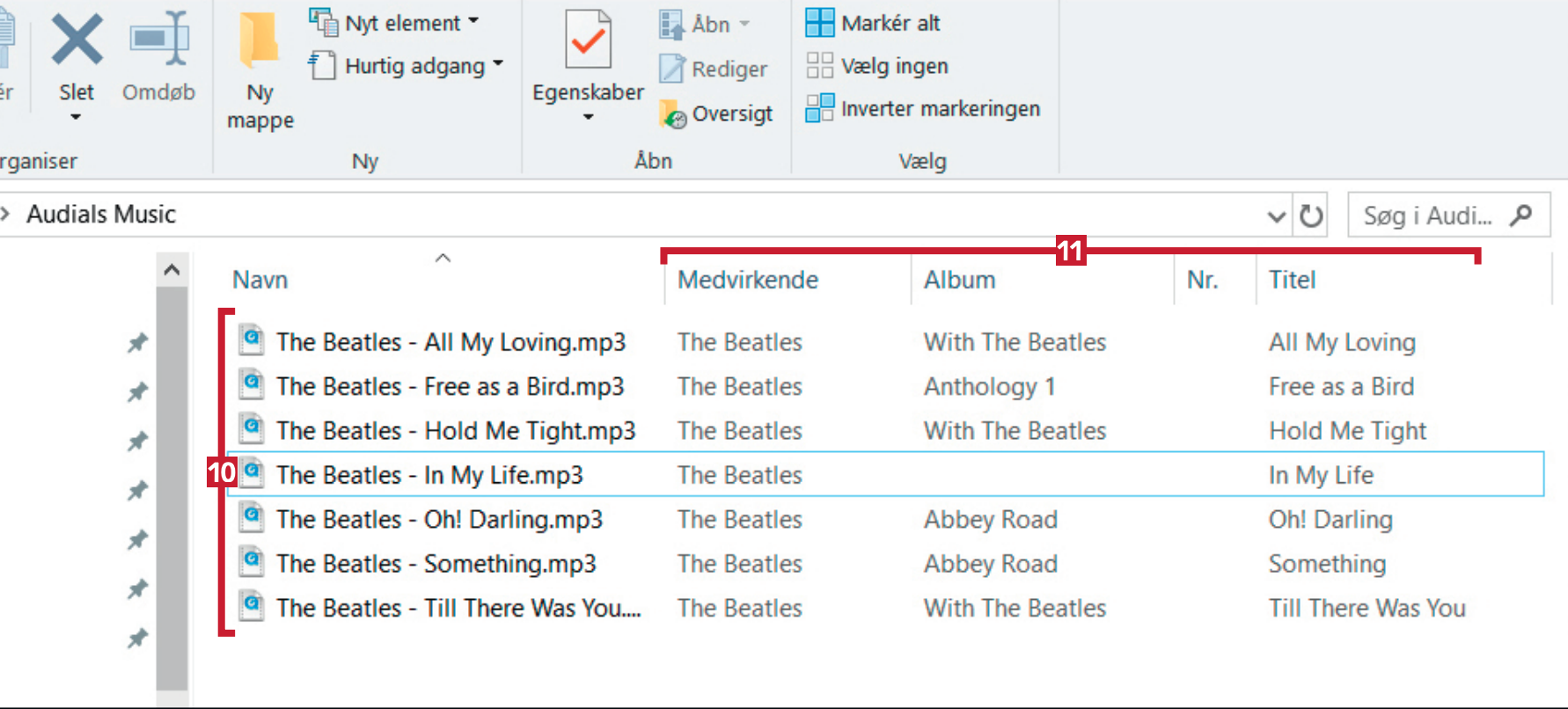Click the refresh icon beside address bar
Viewport: 1568px width, 709px height.
pyautogui.click(x=1311, y=216)
